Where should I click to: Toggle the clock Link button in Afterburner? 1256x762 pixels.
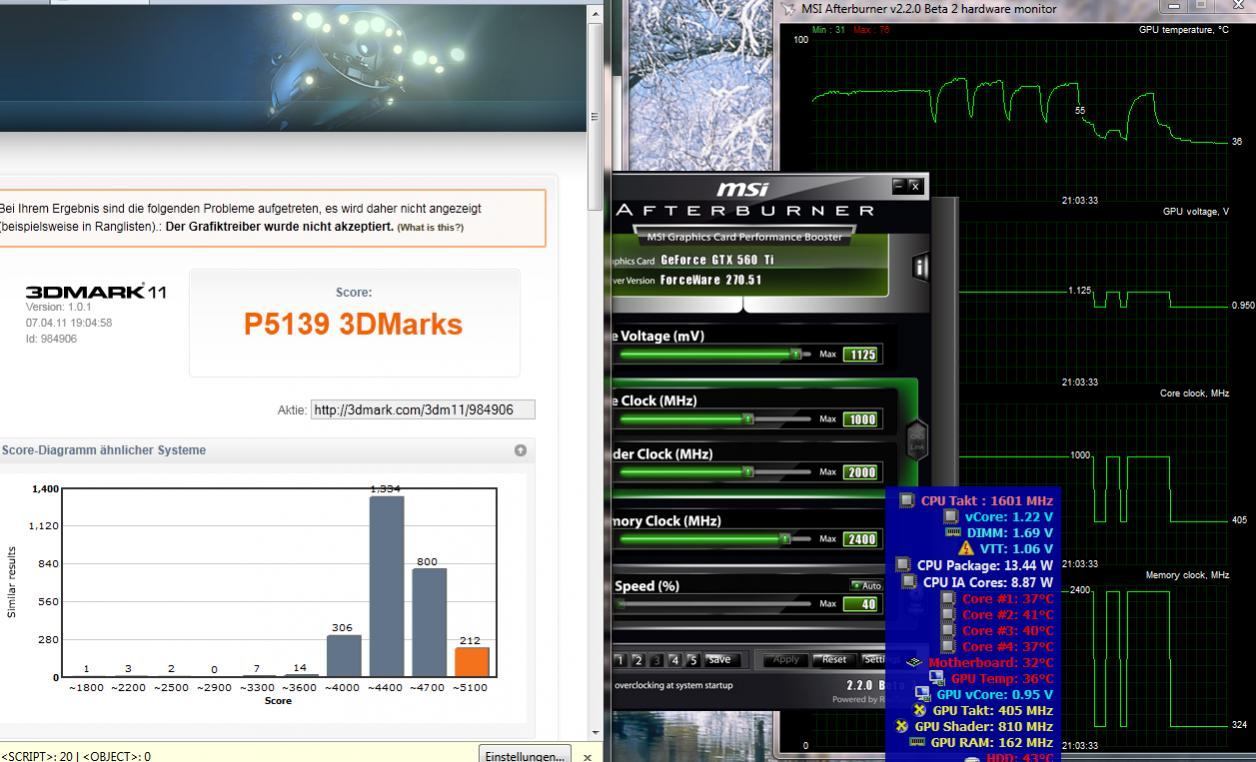point(916,439)
